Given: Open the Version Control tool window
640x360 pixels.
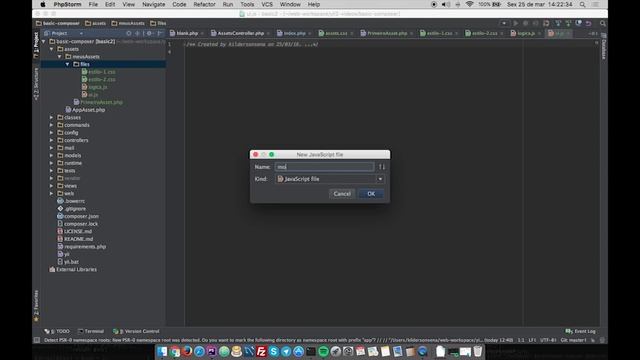Looking at the screenshot, I should pos(136,331).
